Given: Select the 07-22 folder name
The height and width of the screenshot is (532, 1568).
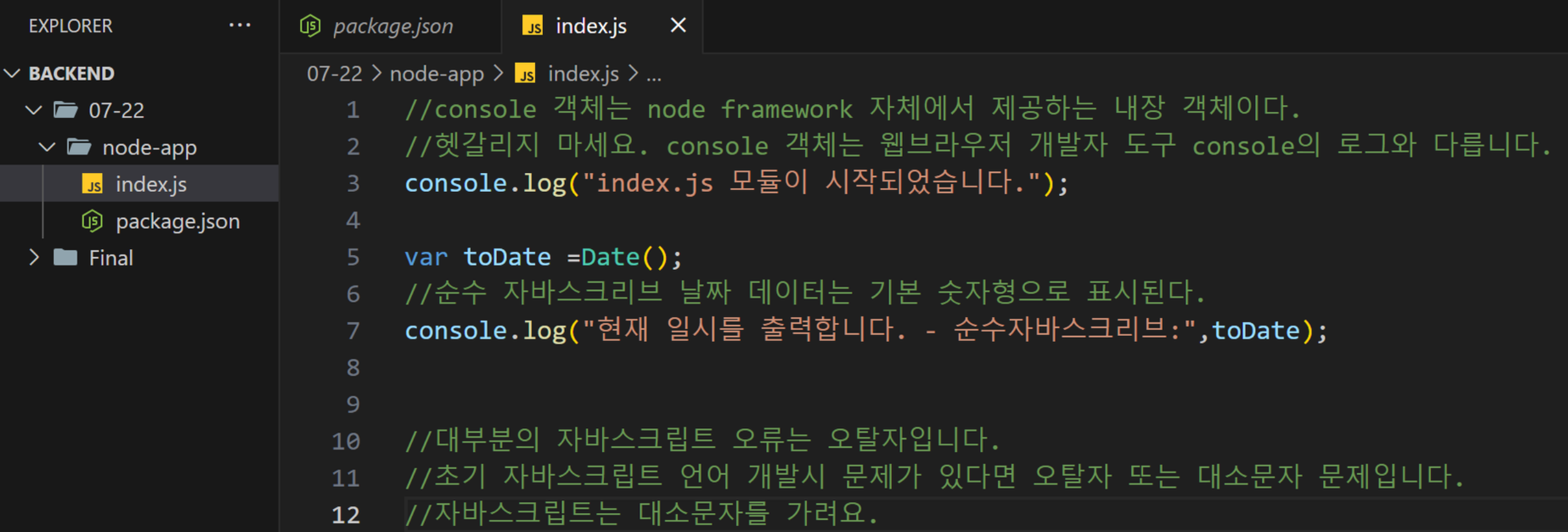Looking at the screenshot, I should coord(117,111).
